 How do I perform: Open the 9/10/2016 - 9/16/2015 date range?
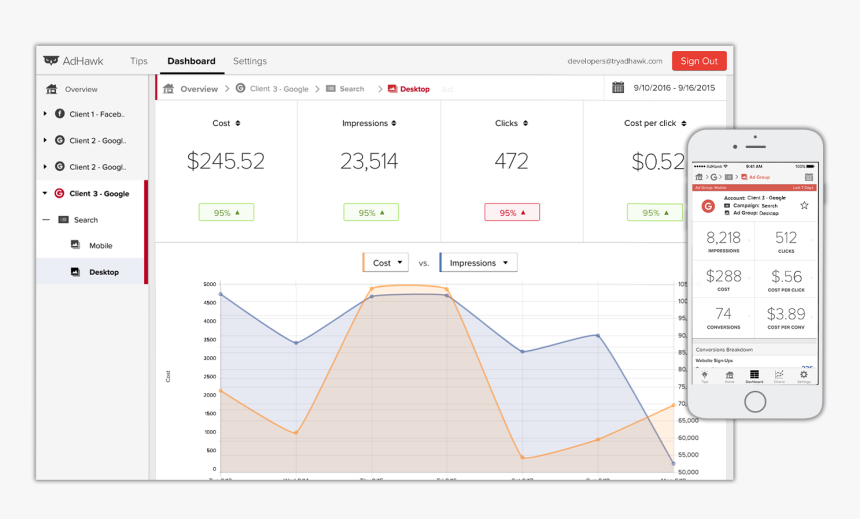[674, 88]
